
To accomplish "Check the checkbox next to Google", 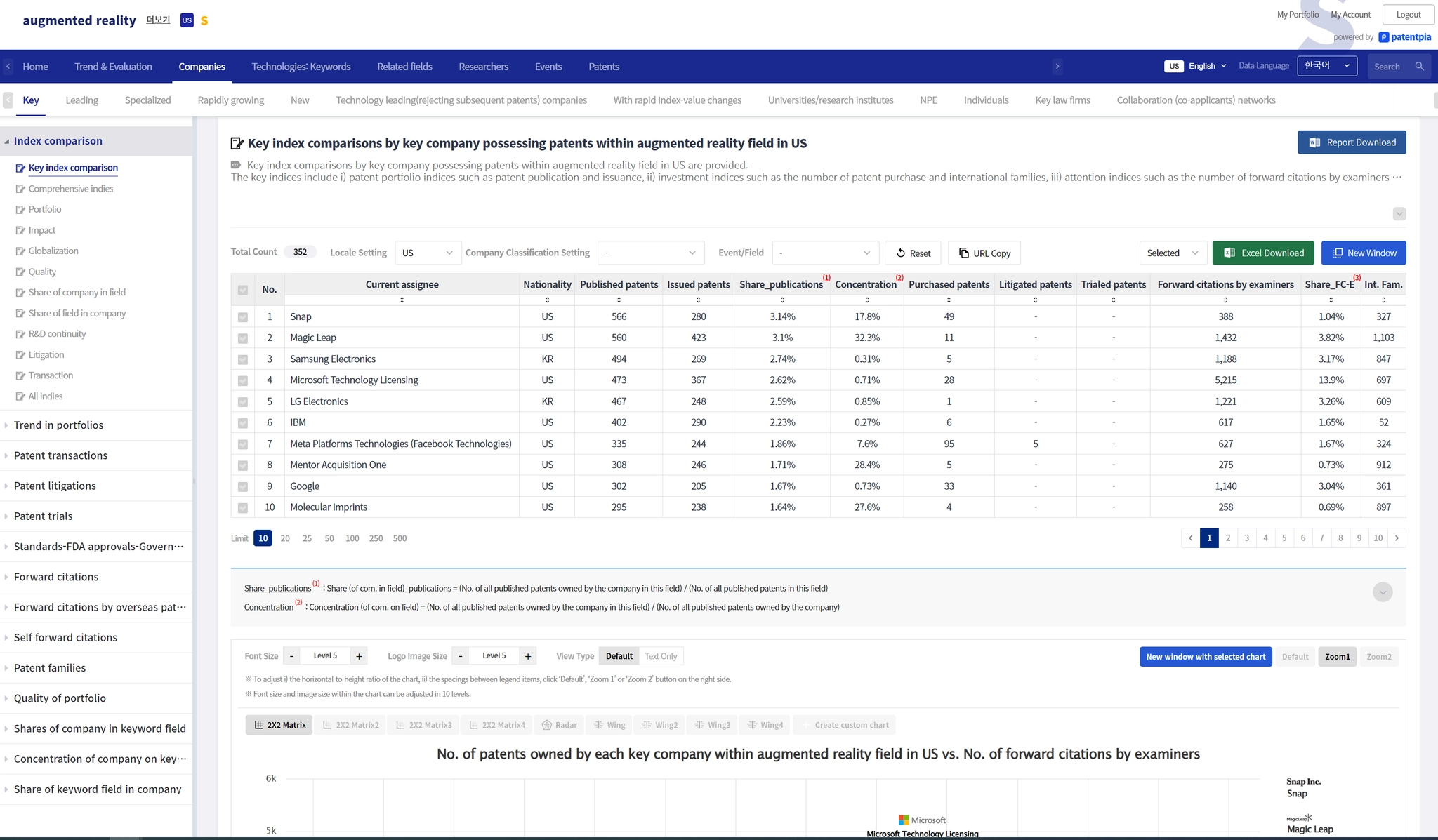I will 243,486.
